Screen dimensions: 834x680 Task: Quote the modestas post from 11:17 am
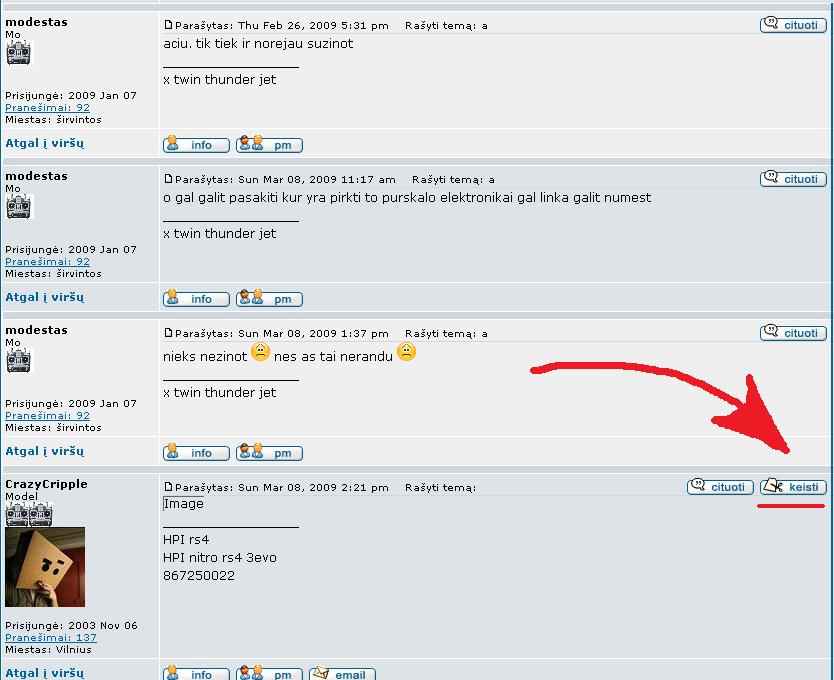point(793,179)
